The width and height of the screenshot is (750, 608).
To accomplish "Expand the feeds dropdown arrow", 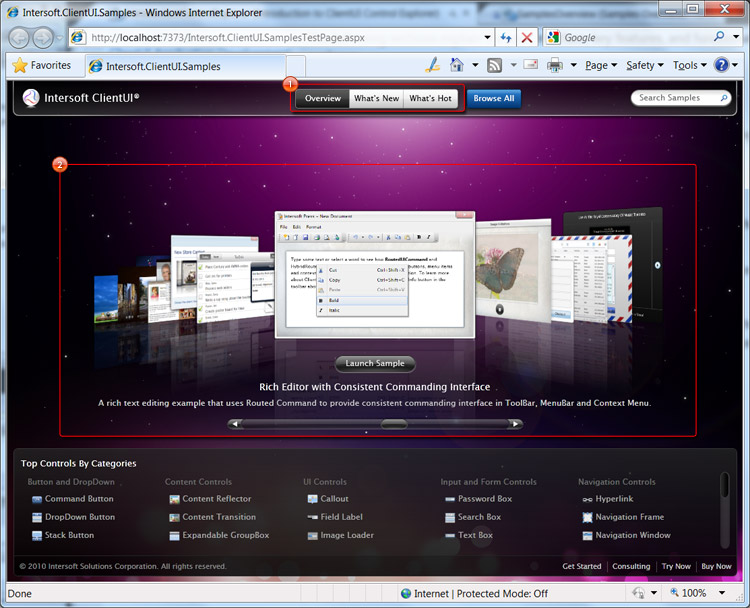I will point(513,65).
